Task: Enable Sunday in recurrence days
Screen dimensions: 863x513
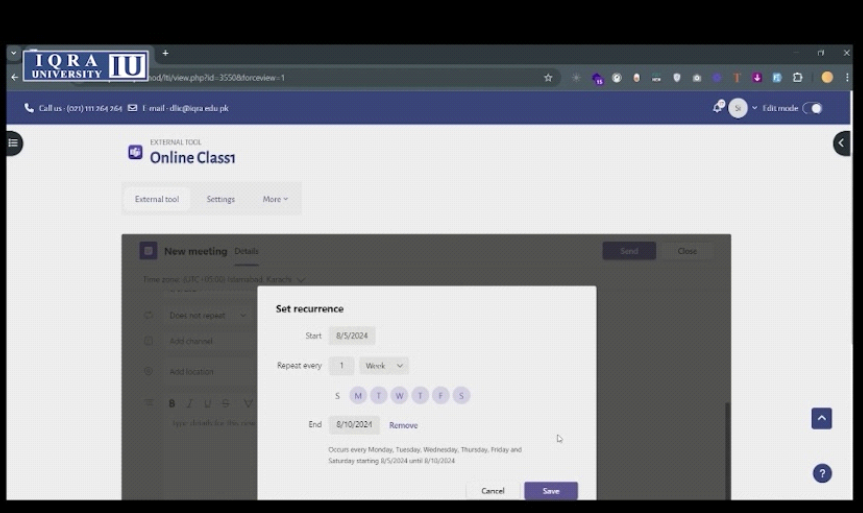Action: pyautogui.click(x=337, y=396)
